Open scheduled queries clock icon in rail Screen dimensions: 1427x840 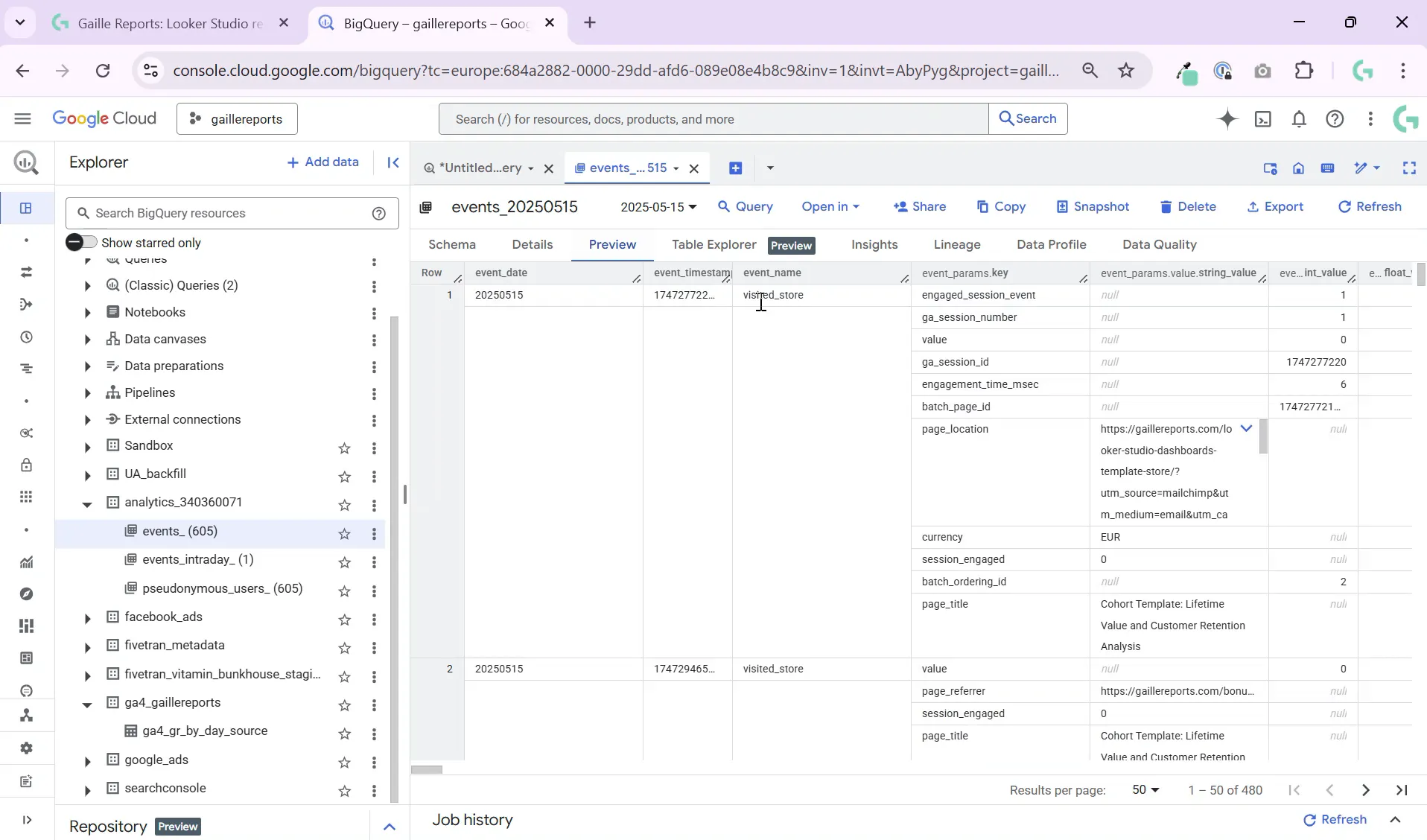(x=27, y=337)
